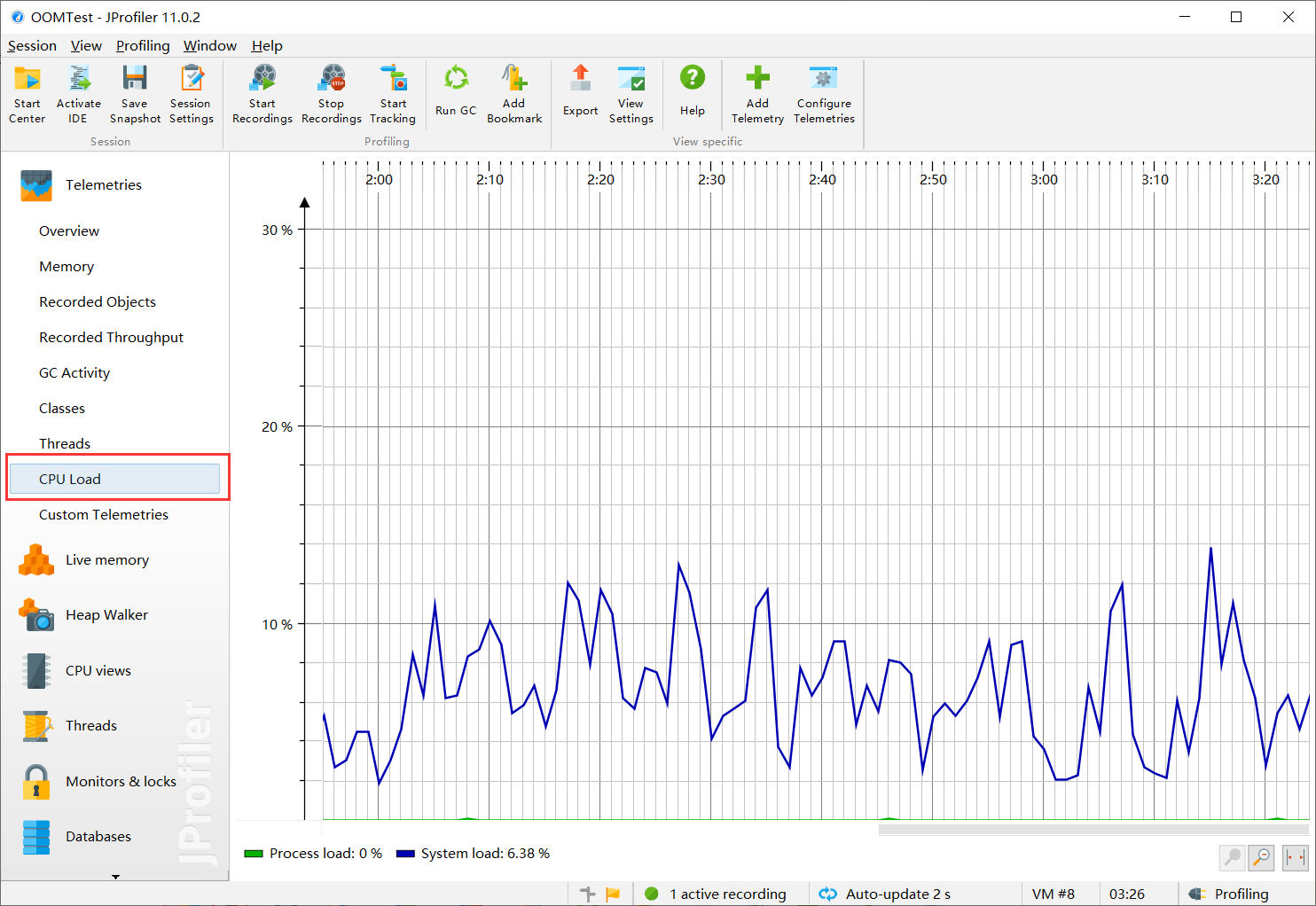Open Session Settings from the toolbar
The image size is (1316, 906).
pos(192,94)
